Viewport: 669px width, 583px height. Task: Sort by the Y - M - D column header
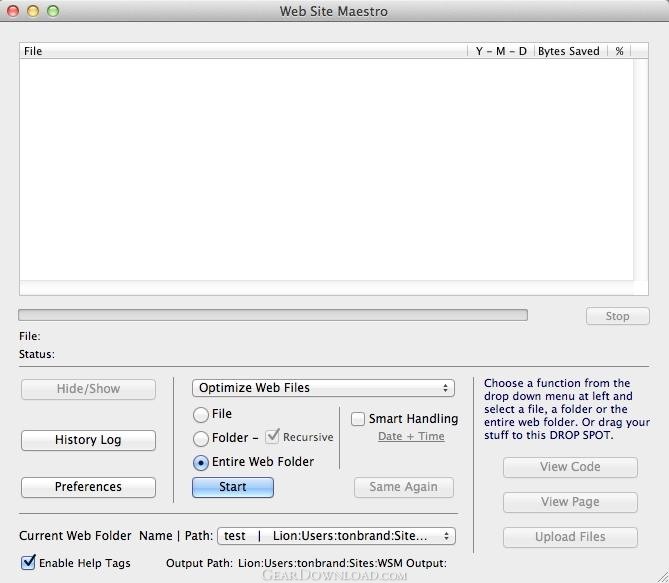[501, 51]
